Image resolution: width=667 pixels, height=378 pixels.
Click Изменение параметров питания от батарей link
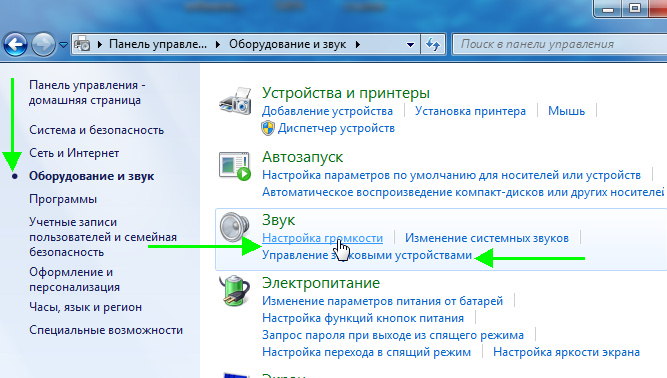coord(382,301)
